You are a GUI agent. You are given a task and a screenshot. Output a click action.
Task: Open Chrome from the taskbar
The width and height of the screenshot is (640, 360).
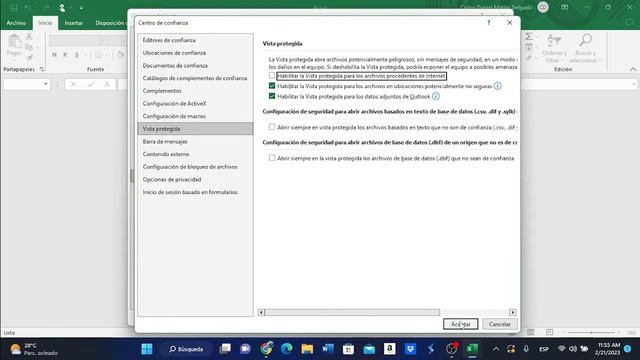pos(266,349)
